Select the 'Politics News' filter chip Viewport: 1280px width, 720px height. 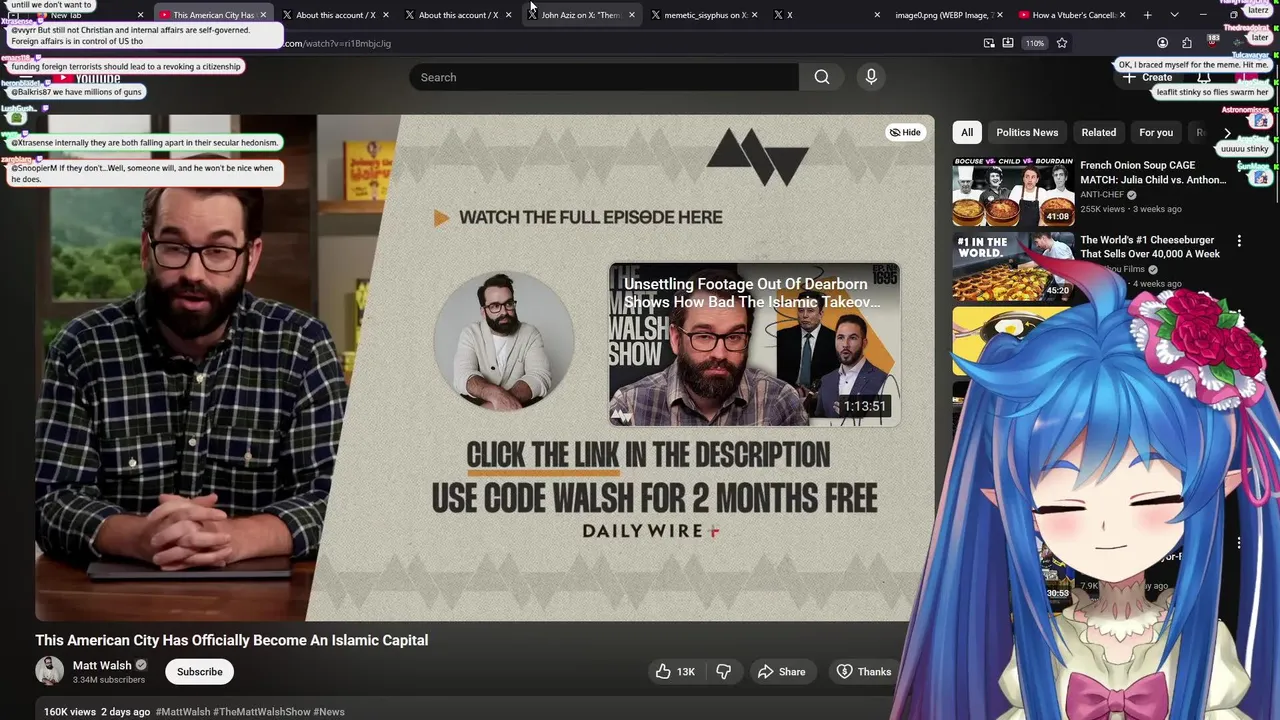1027,132
